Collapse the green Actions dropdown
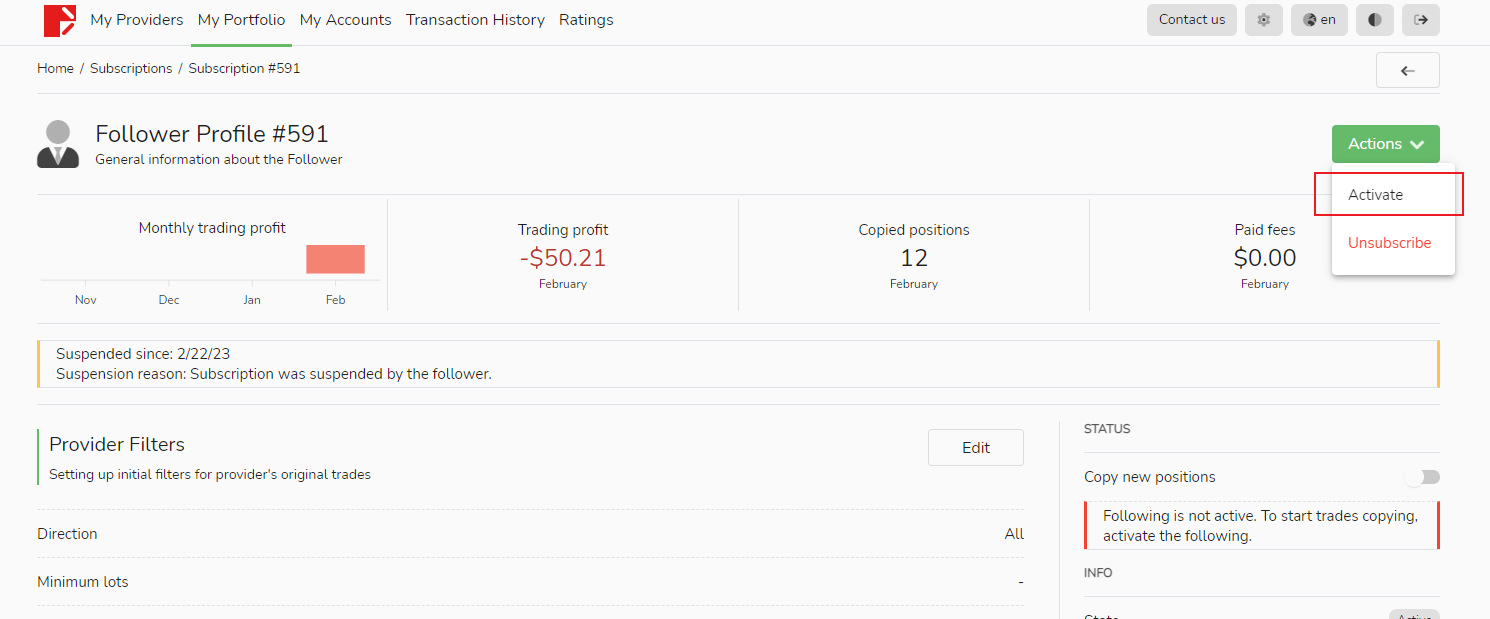 pos(1385,144)
